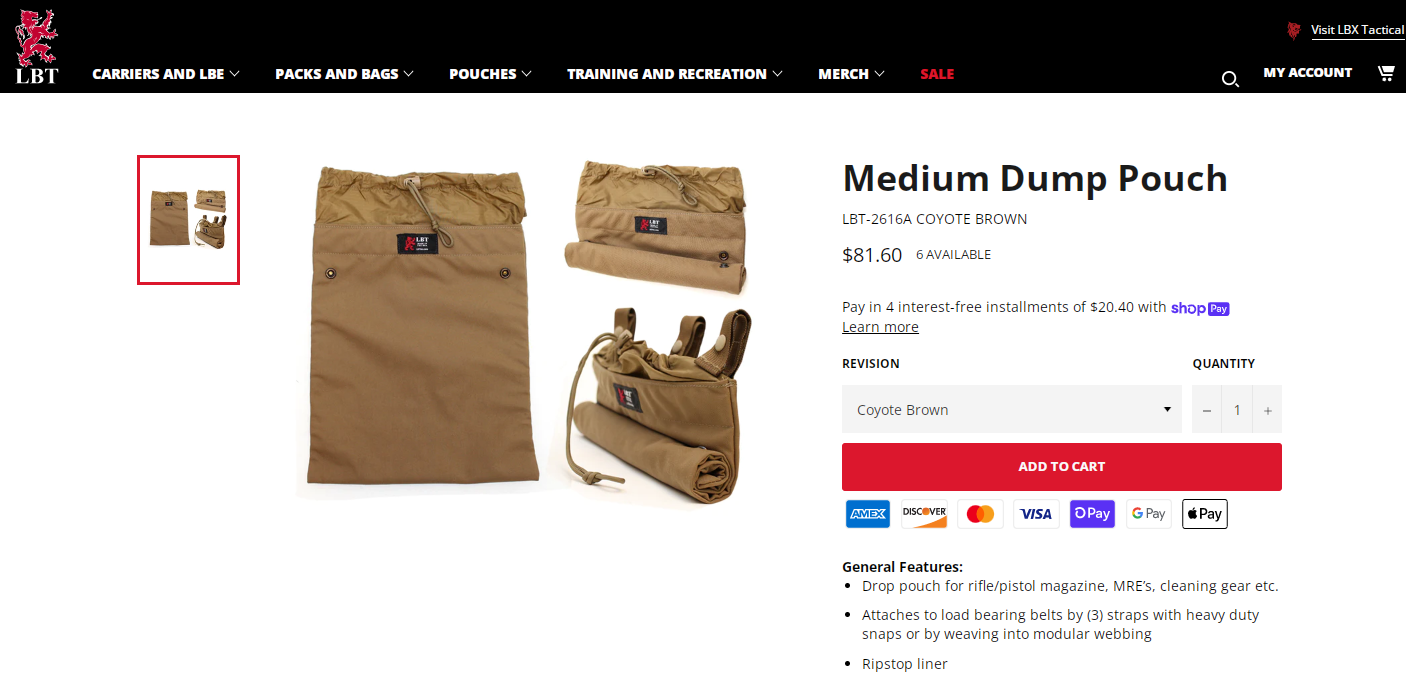This screenshot has height=673, width=1406.
Task: Click the Google Pay payment icon
Action: [x=1148, y=514]
